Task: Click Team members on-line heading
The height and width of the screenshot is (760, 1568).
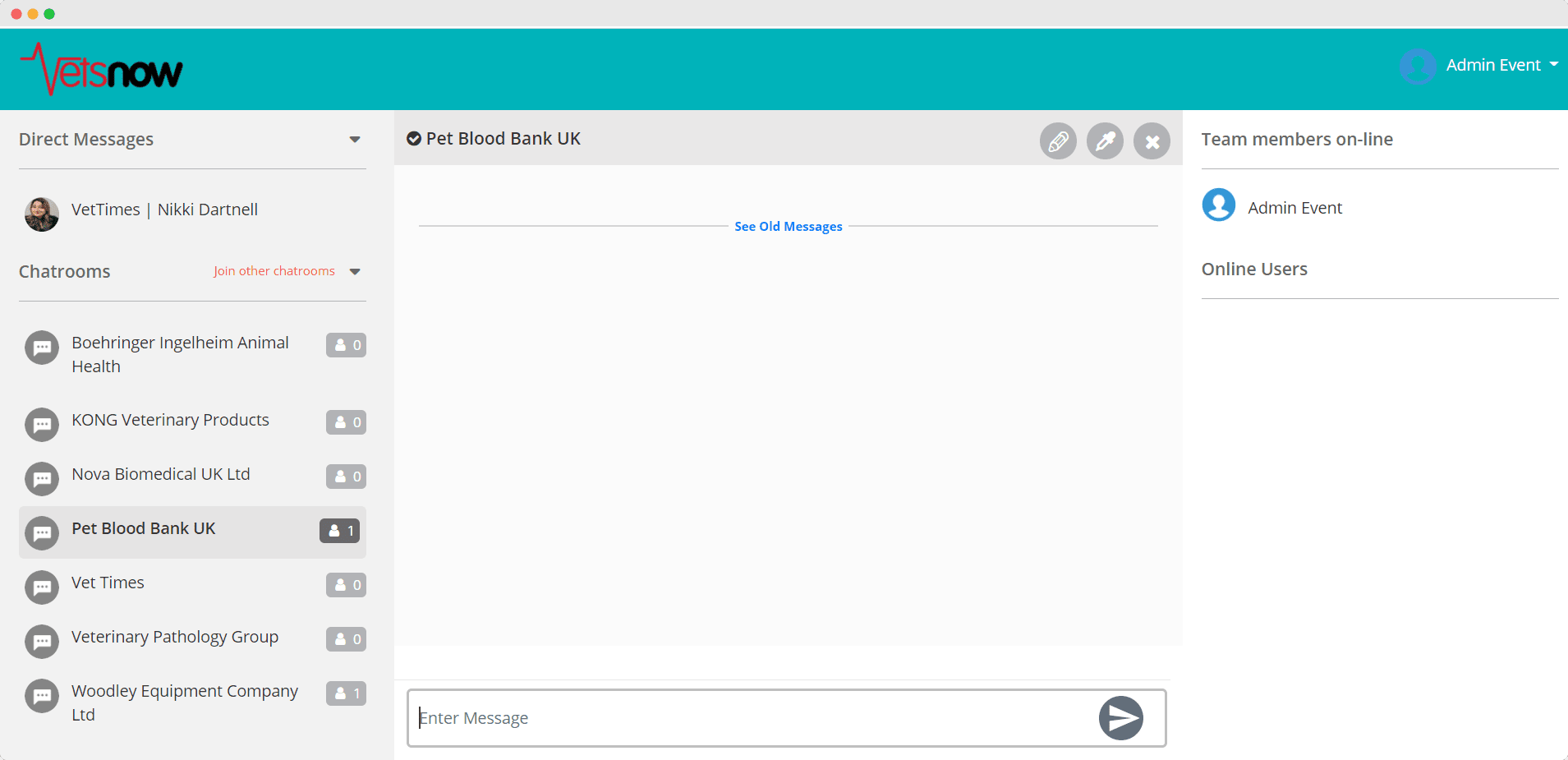Action: (x=1297, y=140)
